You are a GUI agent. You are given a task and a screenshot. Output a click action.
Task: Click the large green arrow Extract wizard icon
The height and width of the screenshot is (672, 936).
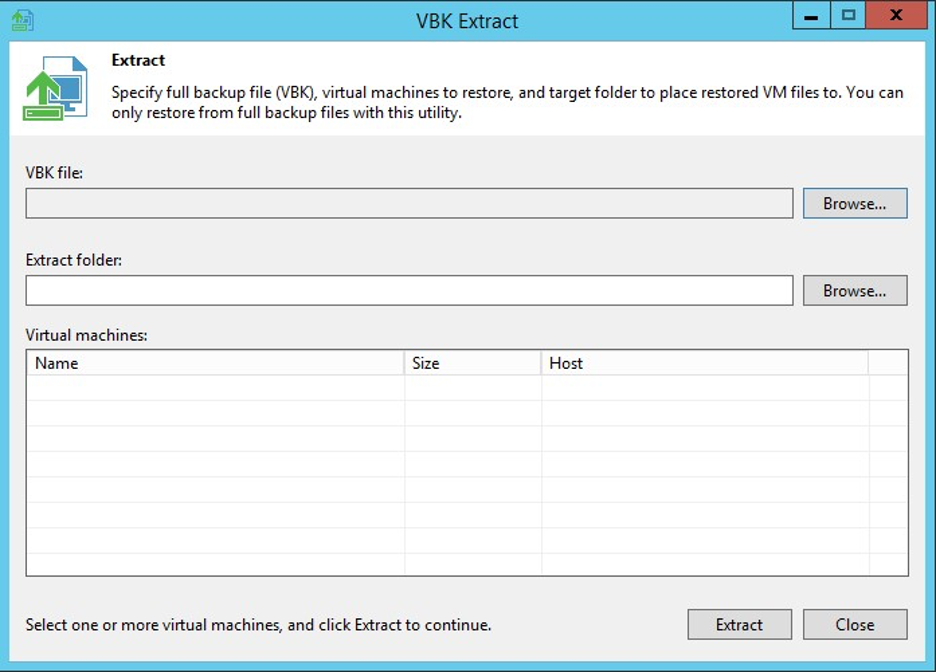[55, 88]
